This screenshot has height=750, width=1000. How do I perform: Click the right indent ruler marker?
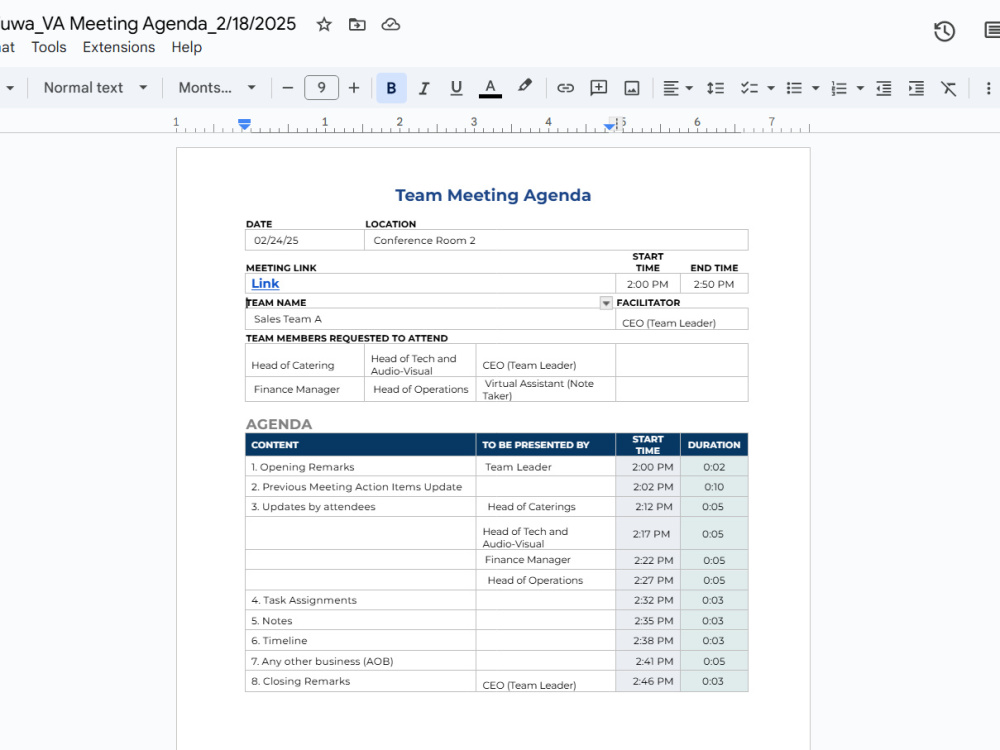(x=609, y=126)
